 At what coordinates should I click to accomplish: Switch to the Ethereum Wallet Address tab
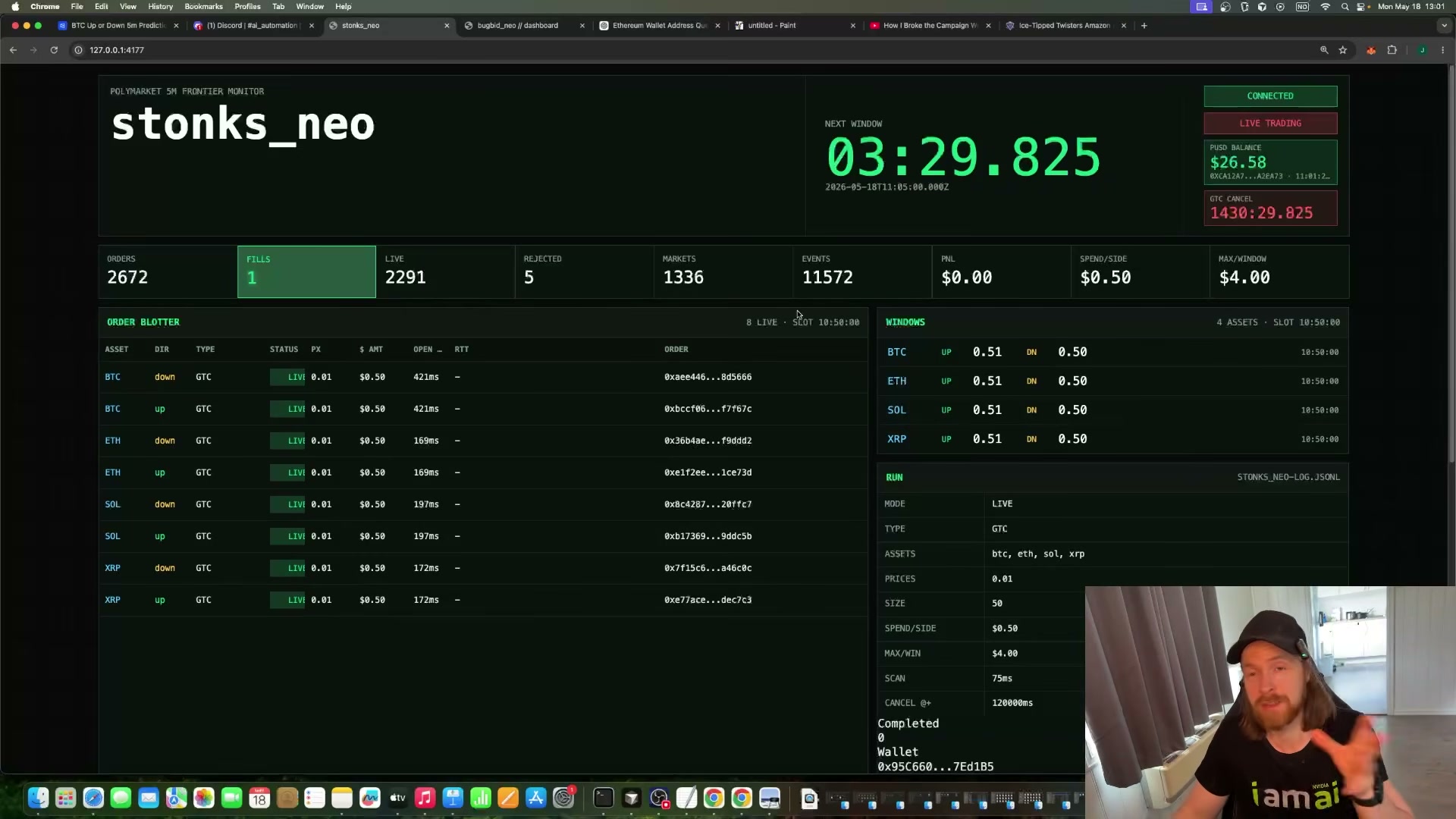click(660, 26)
